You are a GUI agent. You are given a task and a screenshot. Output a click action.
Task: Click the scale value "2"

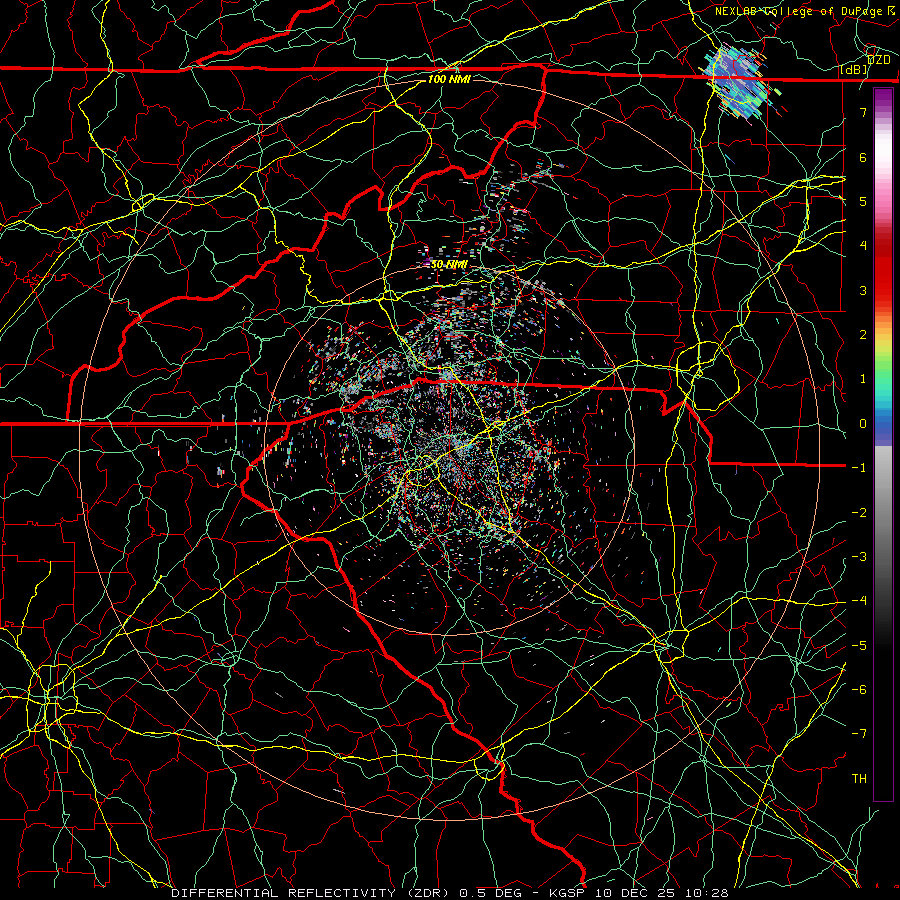[863, 335]
